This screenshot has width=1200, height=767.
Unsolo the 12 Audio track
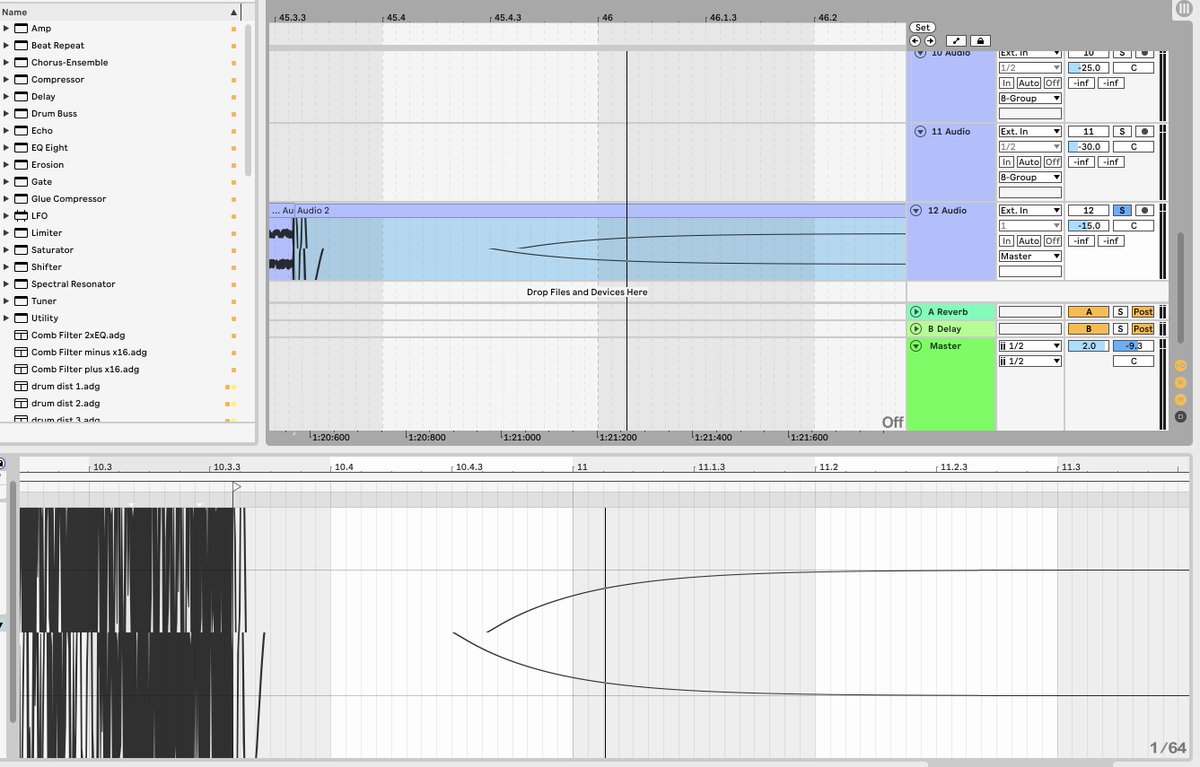1122,210
